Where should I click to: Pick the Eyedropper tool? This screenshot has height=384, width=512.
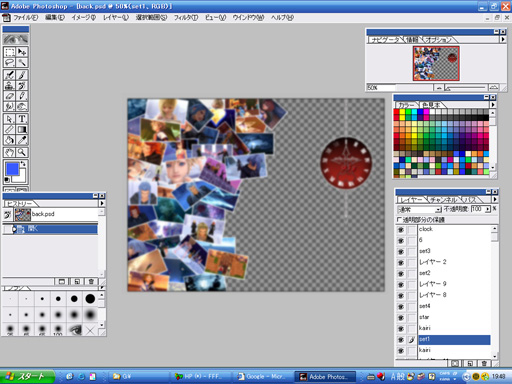pyautogui.click(x=22, y=140)
